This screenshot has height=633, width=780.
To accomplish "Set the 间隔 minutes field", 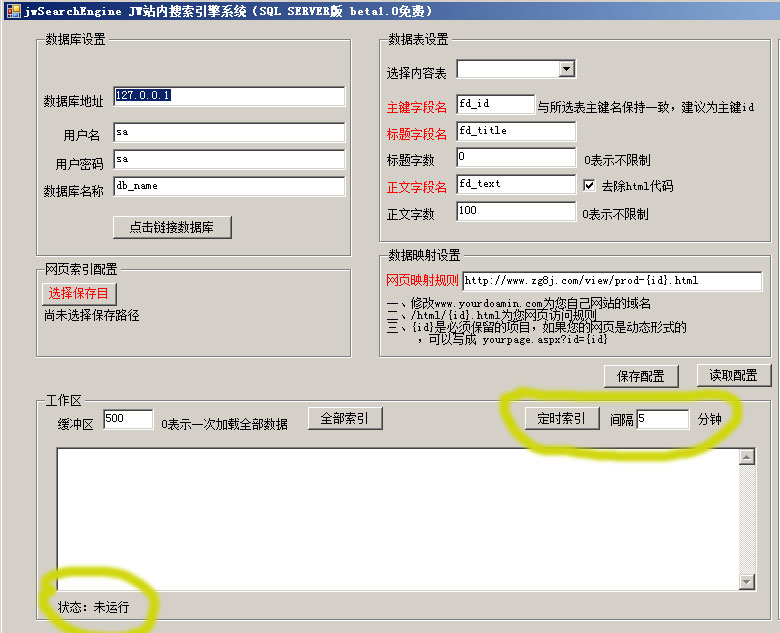I will point(662,419).
